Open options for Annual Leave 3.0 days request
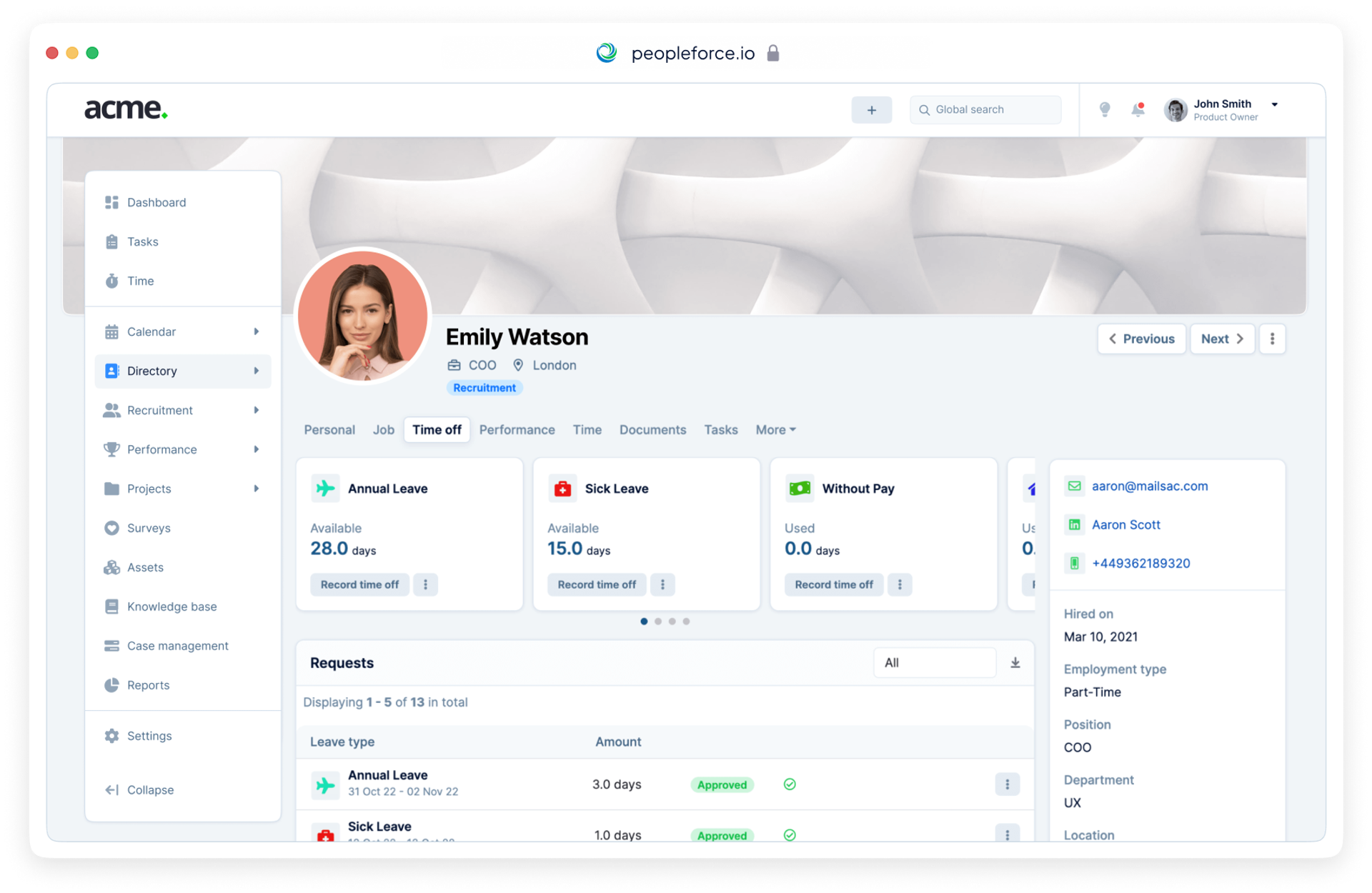This screenshot has width=1372, height=893. click(x=1007, y=784)
